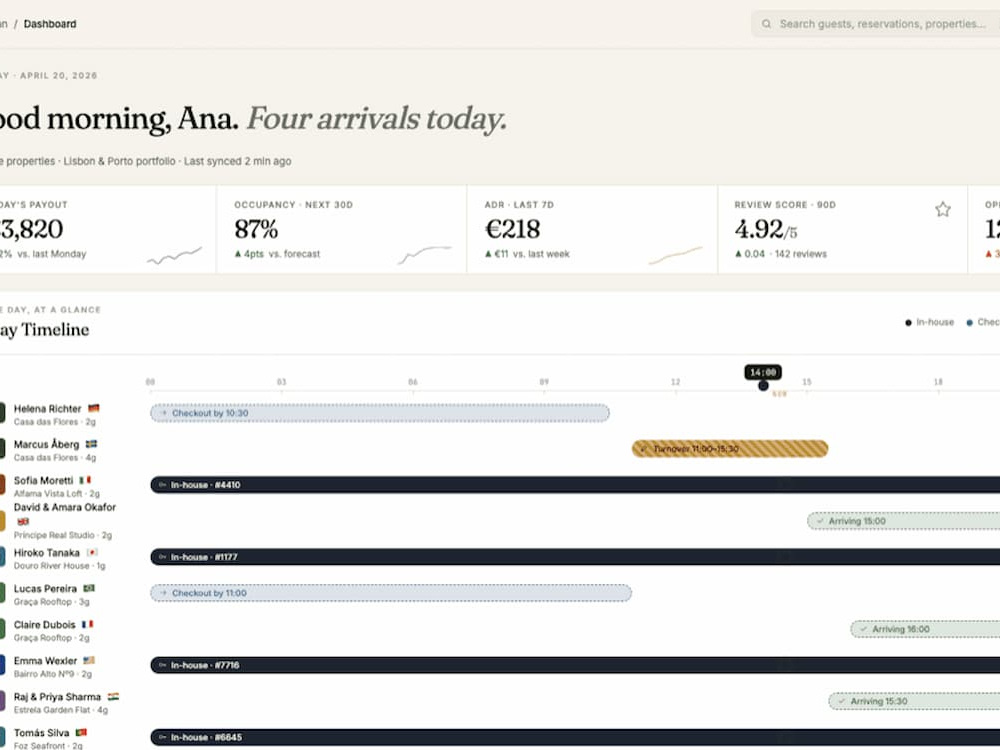
Task: Click the 87% occupancy value
Action: point(256,230)
